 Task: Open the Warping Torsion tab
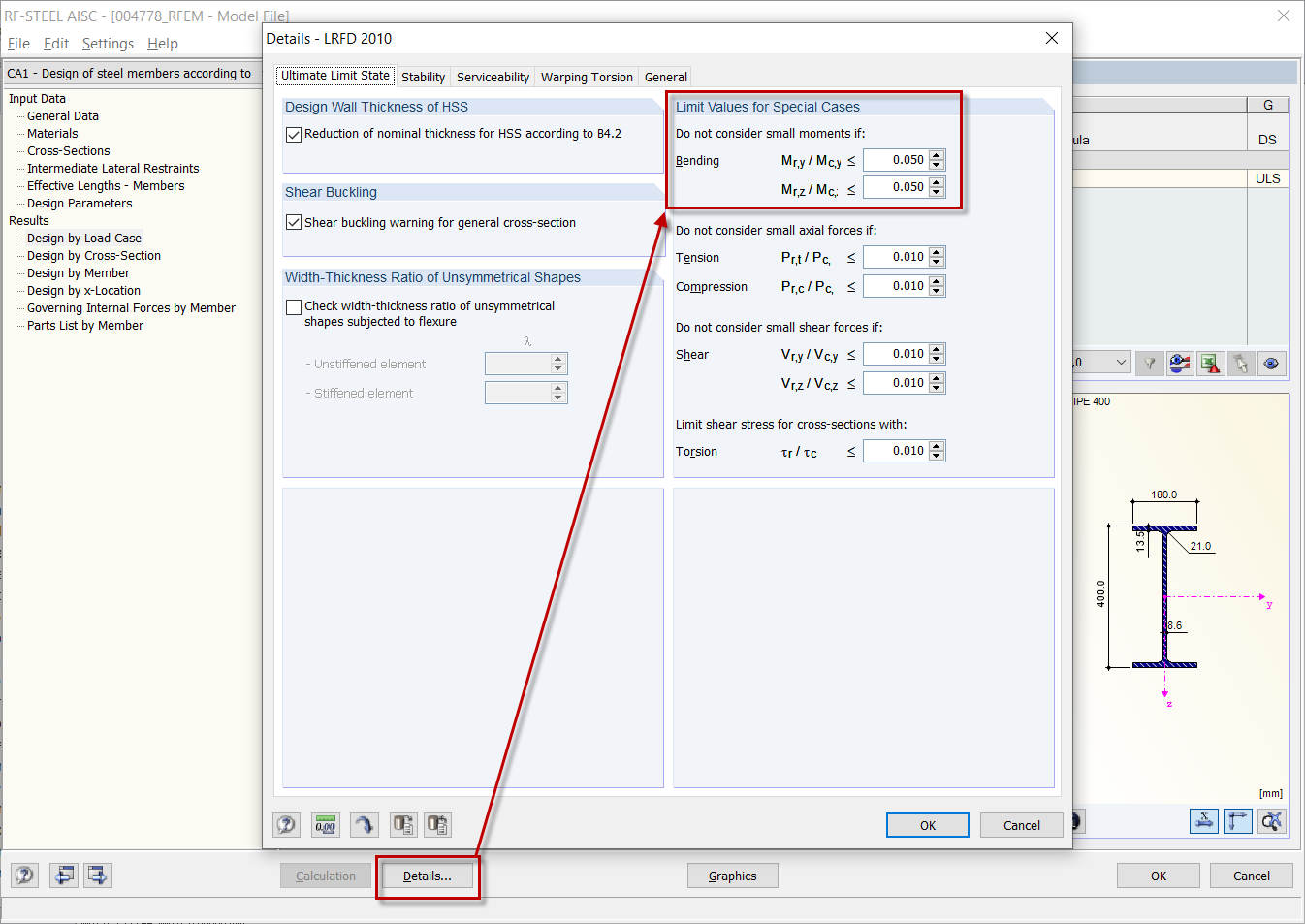tap(586, 77)
